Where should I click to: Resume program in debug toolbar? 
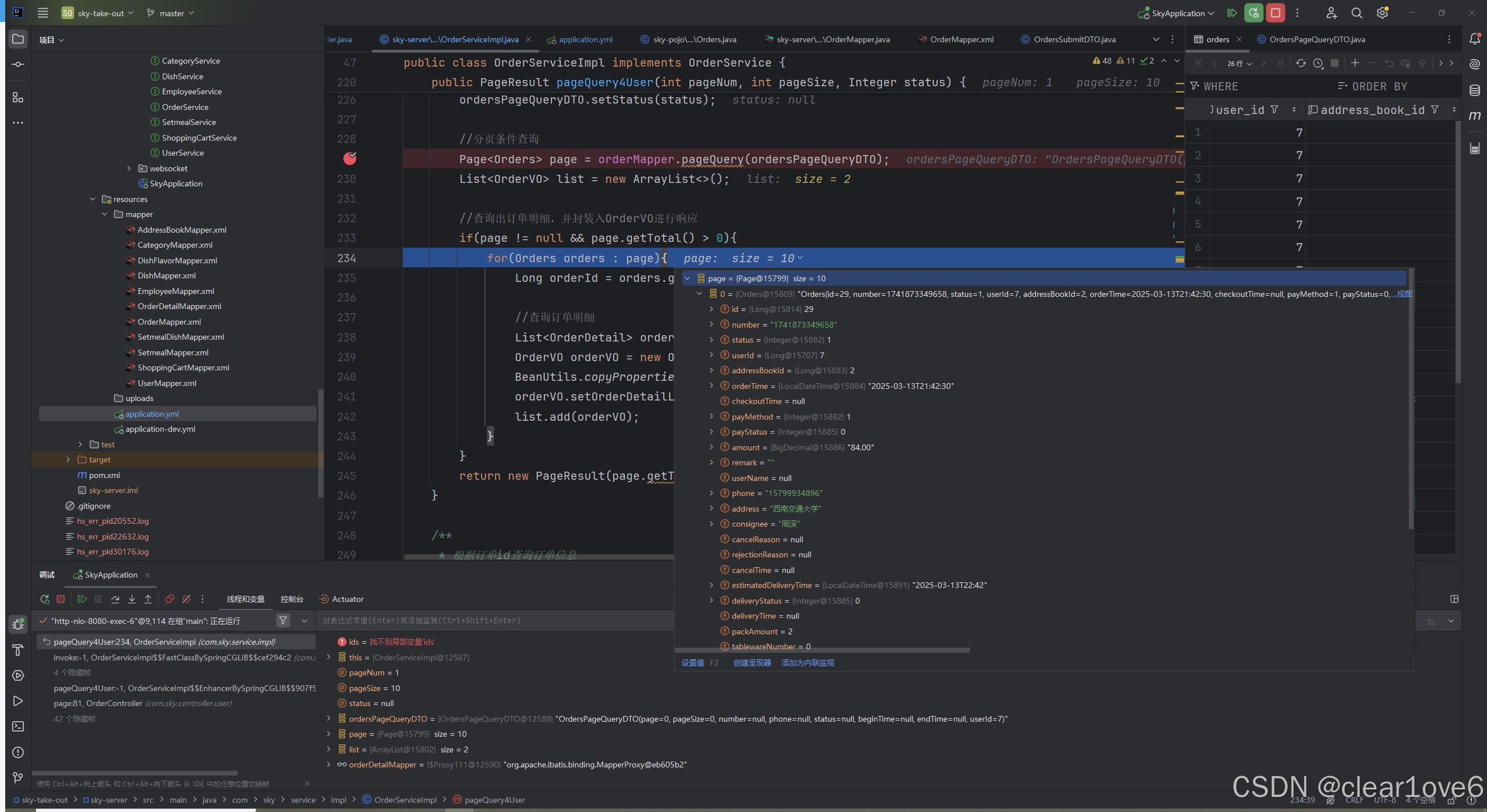point(82,599)
